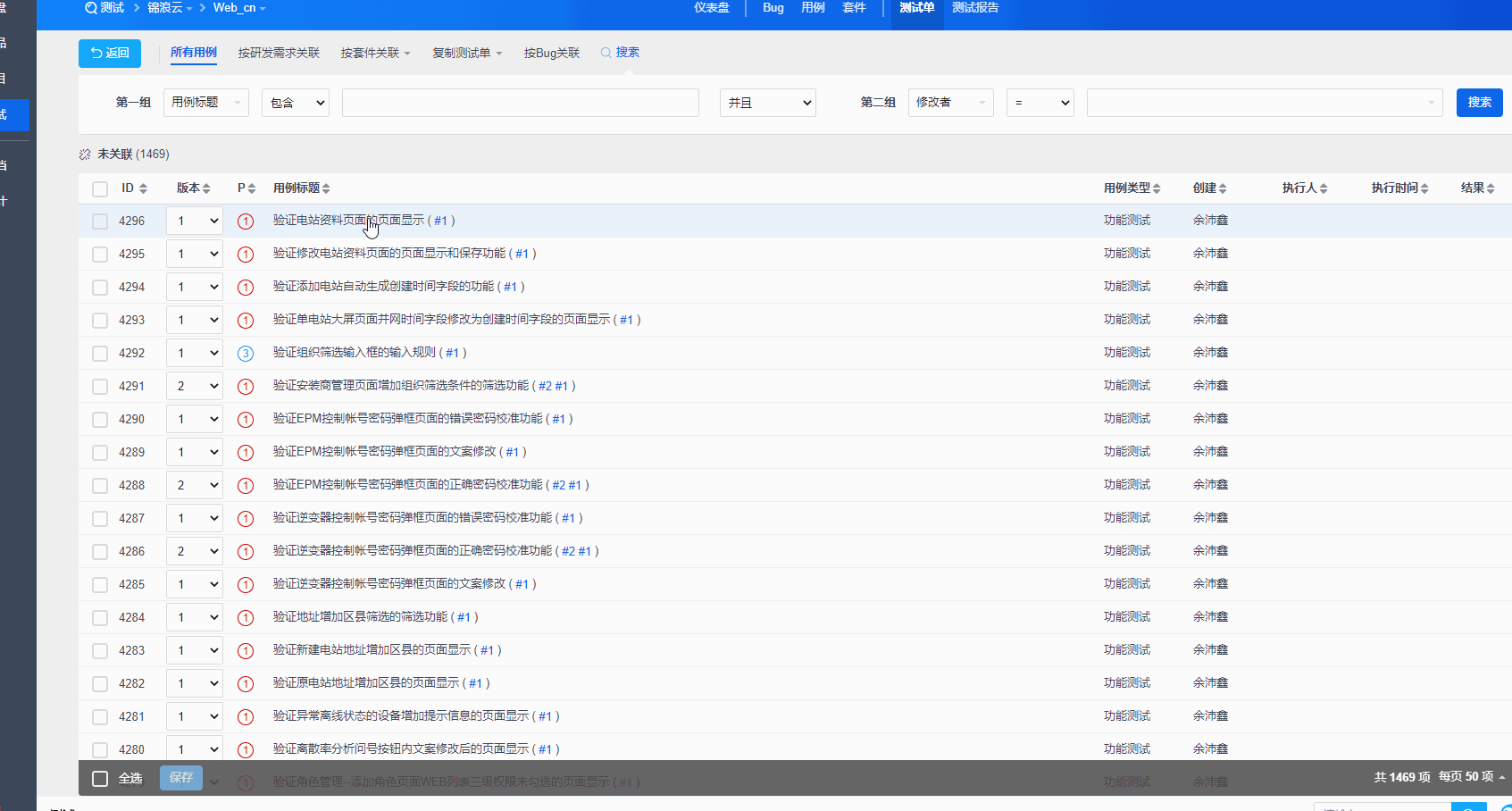Sort the table by 用例标题 column
1512x811 pixels.
click(x=326, y=188)
